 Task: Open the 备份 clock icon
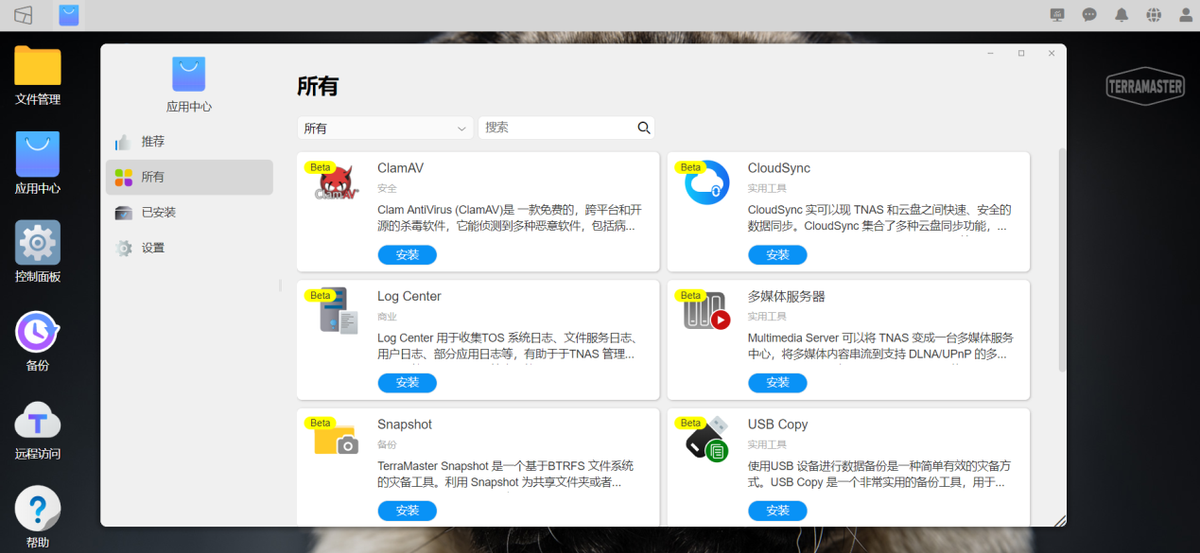pos(37,331)
